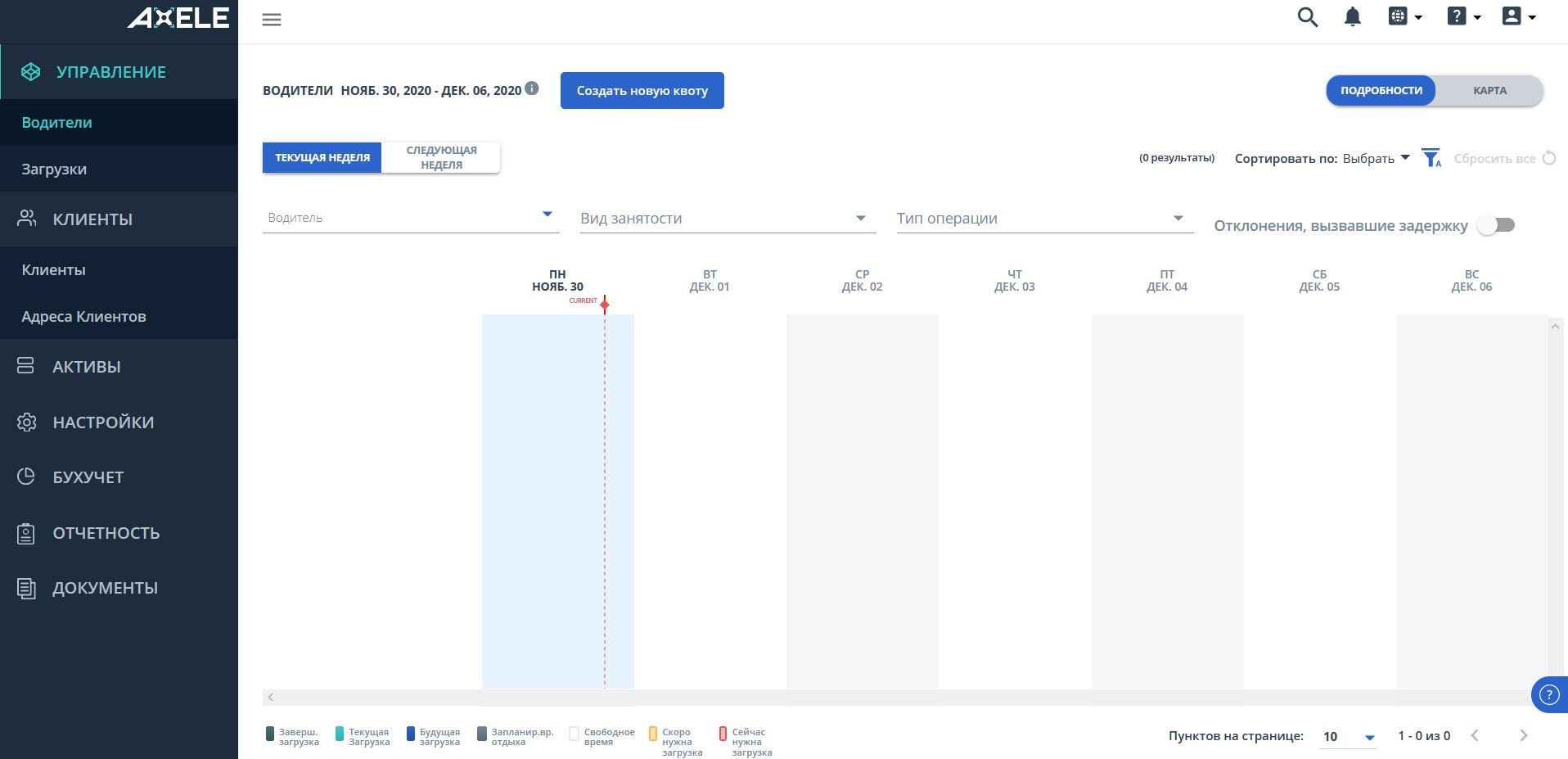The image size is (1568, 759).
Task: Open the help question mark menu
Action: click(x=1464, y=16)
